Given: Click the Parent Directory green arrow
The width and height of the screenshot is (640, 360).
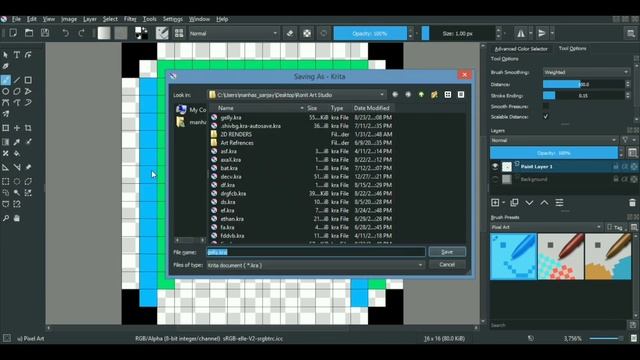Looking at the screenshot, I should click(x=421, y=95).
